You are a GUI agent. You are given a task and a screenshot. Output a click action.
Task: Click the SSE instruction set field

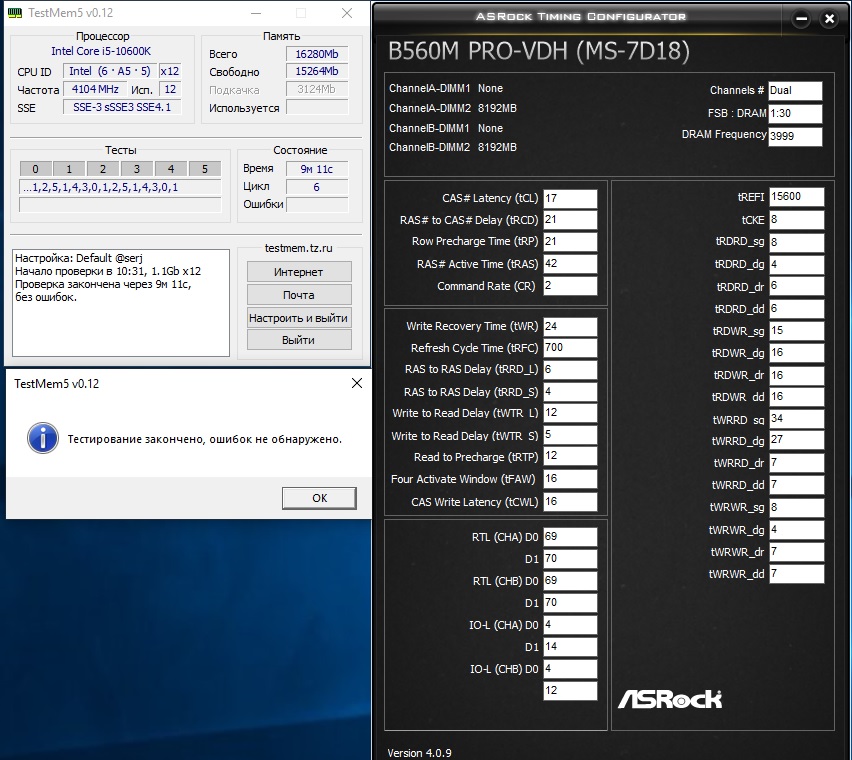tap(122, 108)
